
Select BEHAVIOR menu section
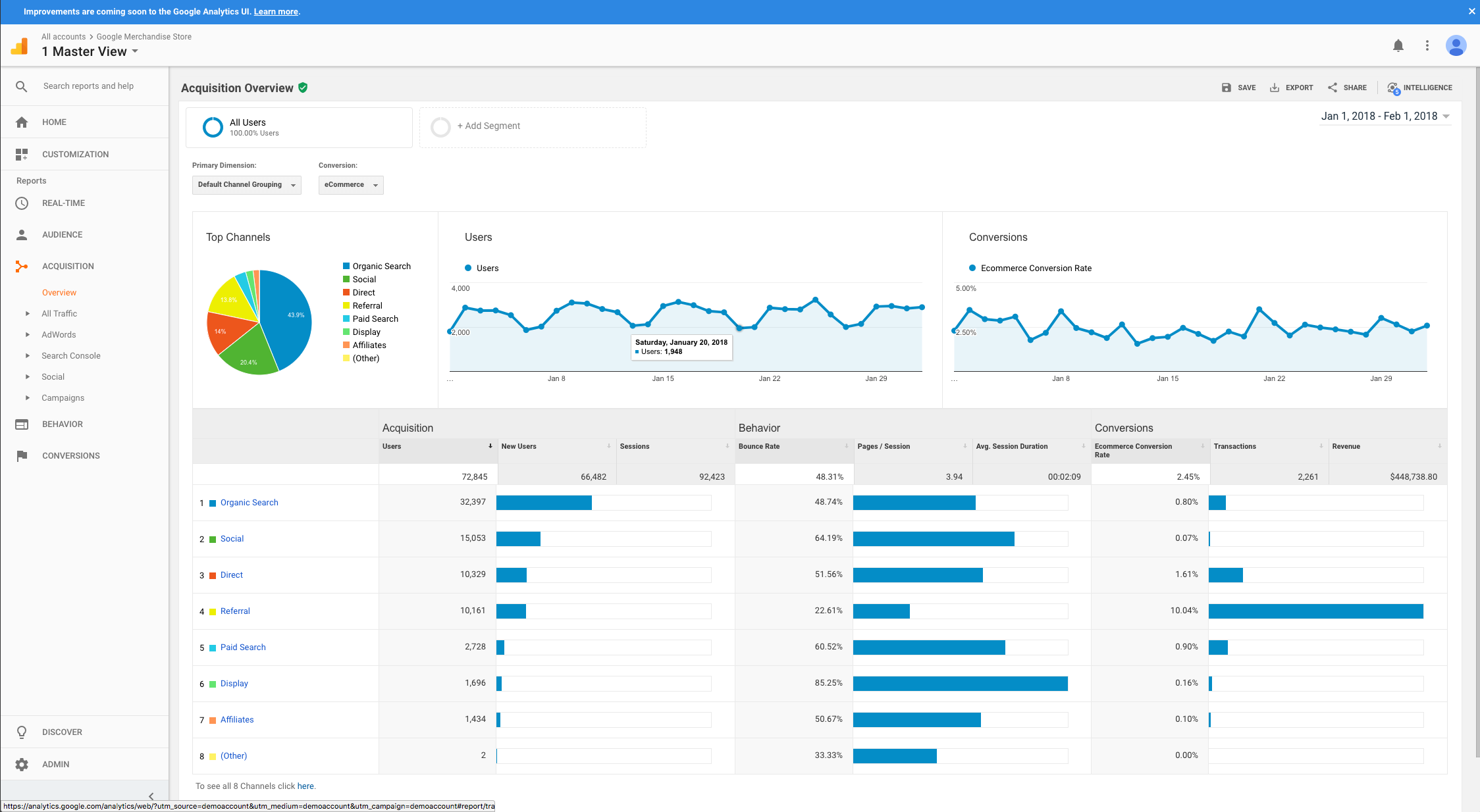[62, 424]
